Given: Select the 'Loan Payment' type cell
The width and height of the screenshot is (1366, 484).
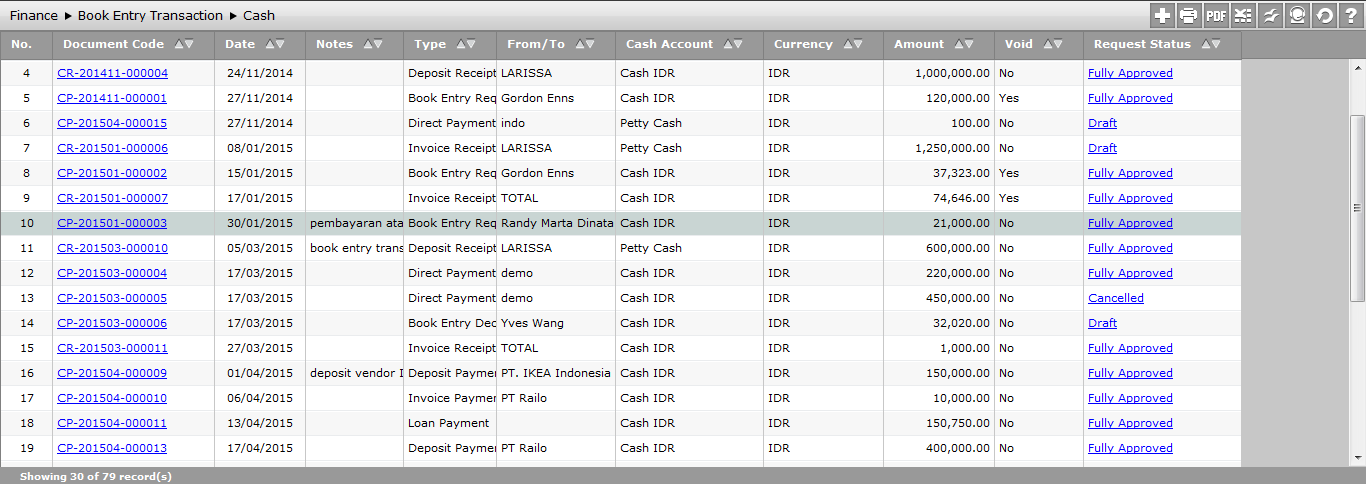Looking at the screenshot, I should [x=449, y=423].
